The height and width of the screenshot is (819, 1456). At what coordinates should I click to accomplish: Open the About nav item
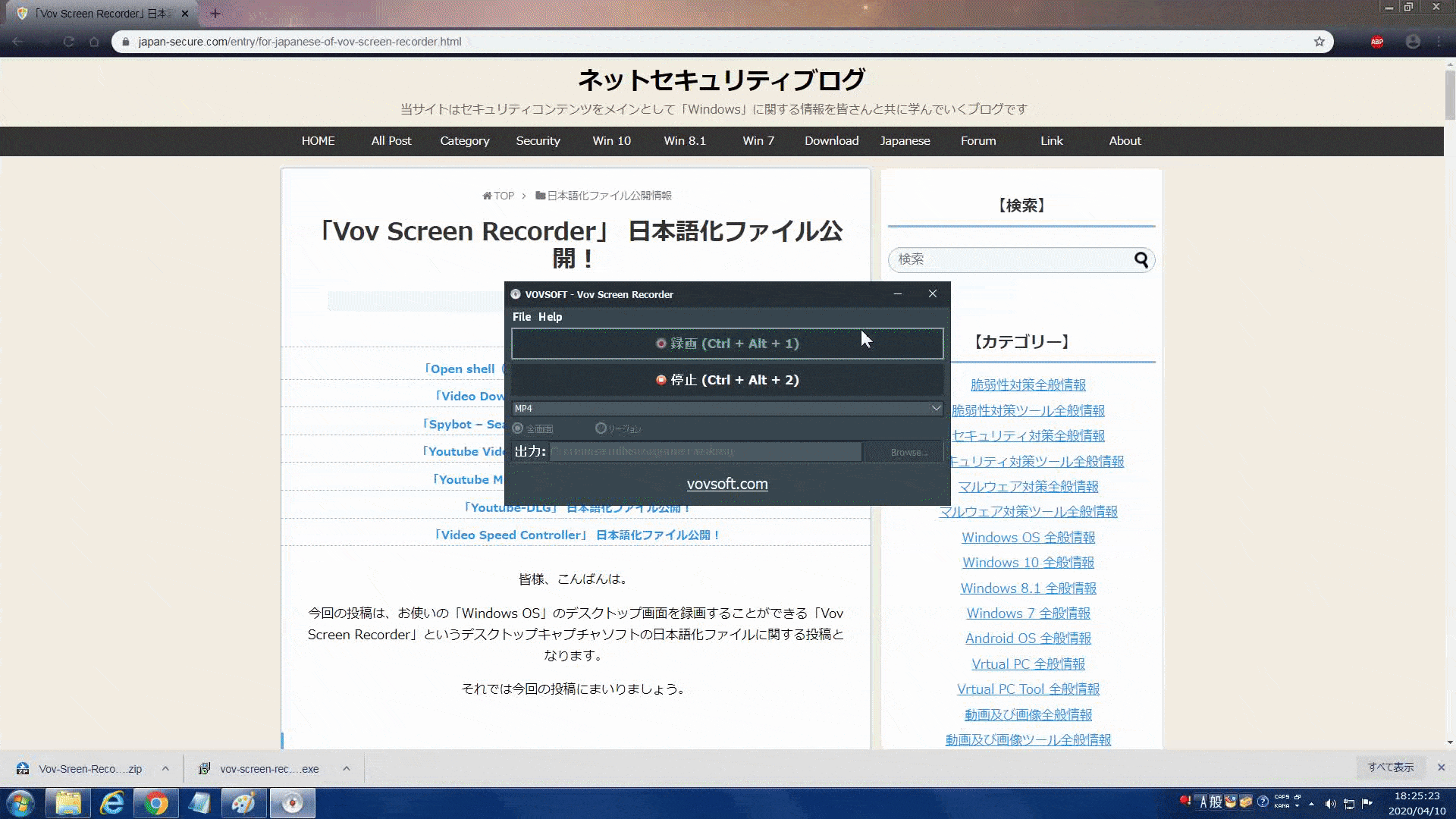1125,141
